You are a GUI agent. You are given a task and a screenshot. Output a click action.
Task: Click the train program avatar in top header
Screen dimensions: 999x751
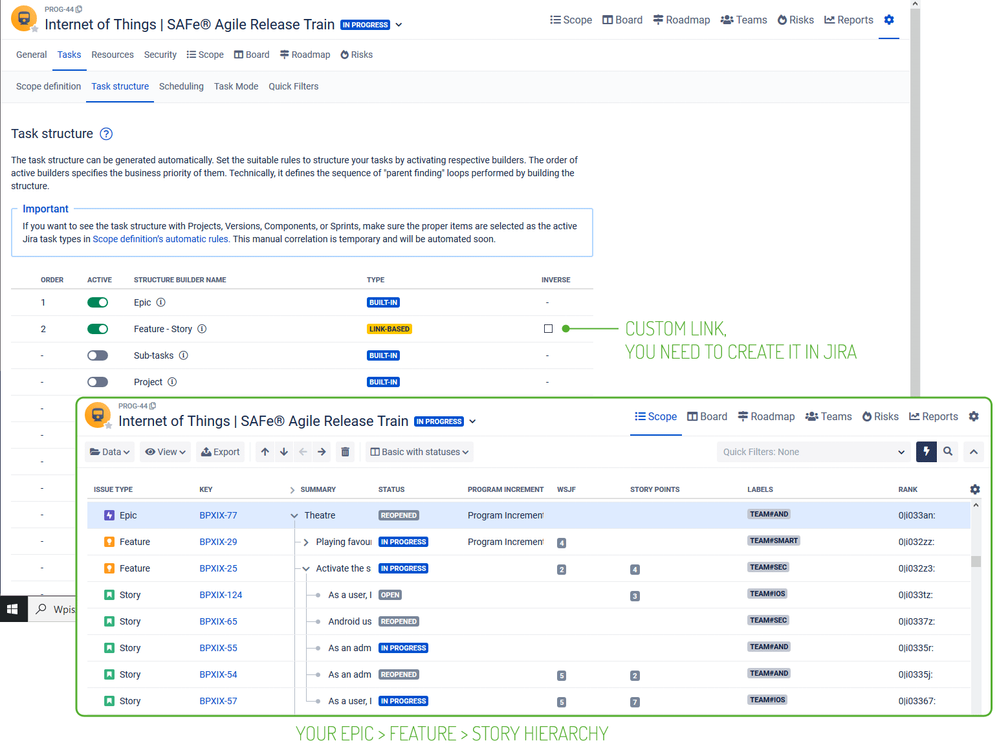pyautogui.click(x=24, y=18)
